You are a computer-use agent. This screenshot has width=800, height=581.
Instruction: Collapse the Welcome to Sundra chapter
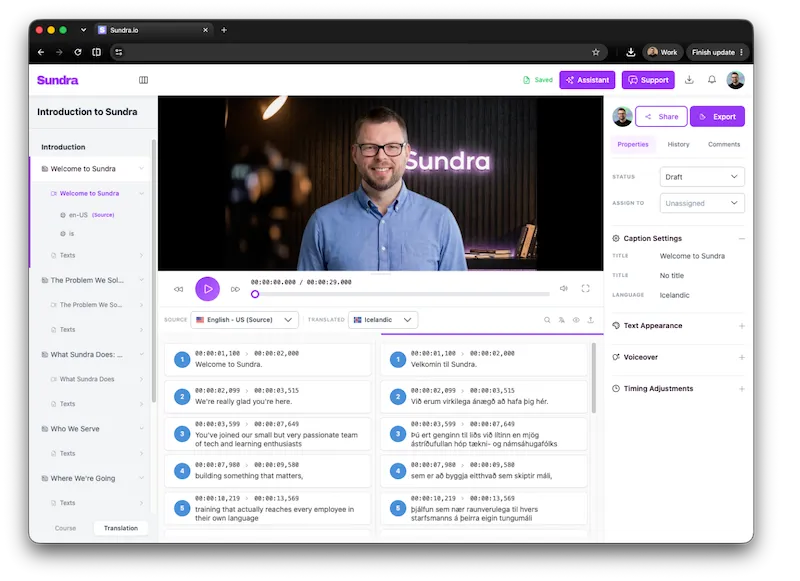141,169
